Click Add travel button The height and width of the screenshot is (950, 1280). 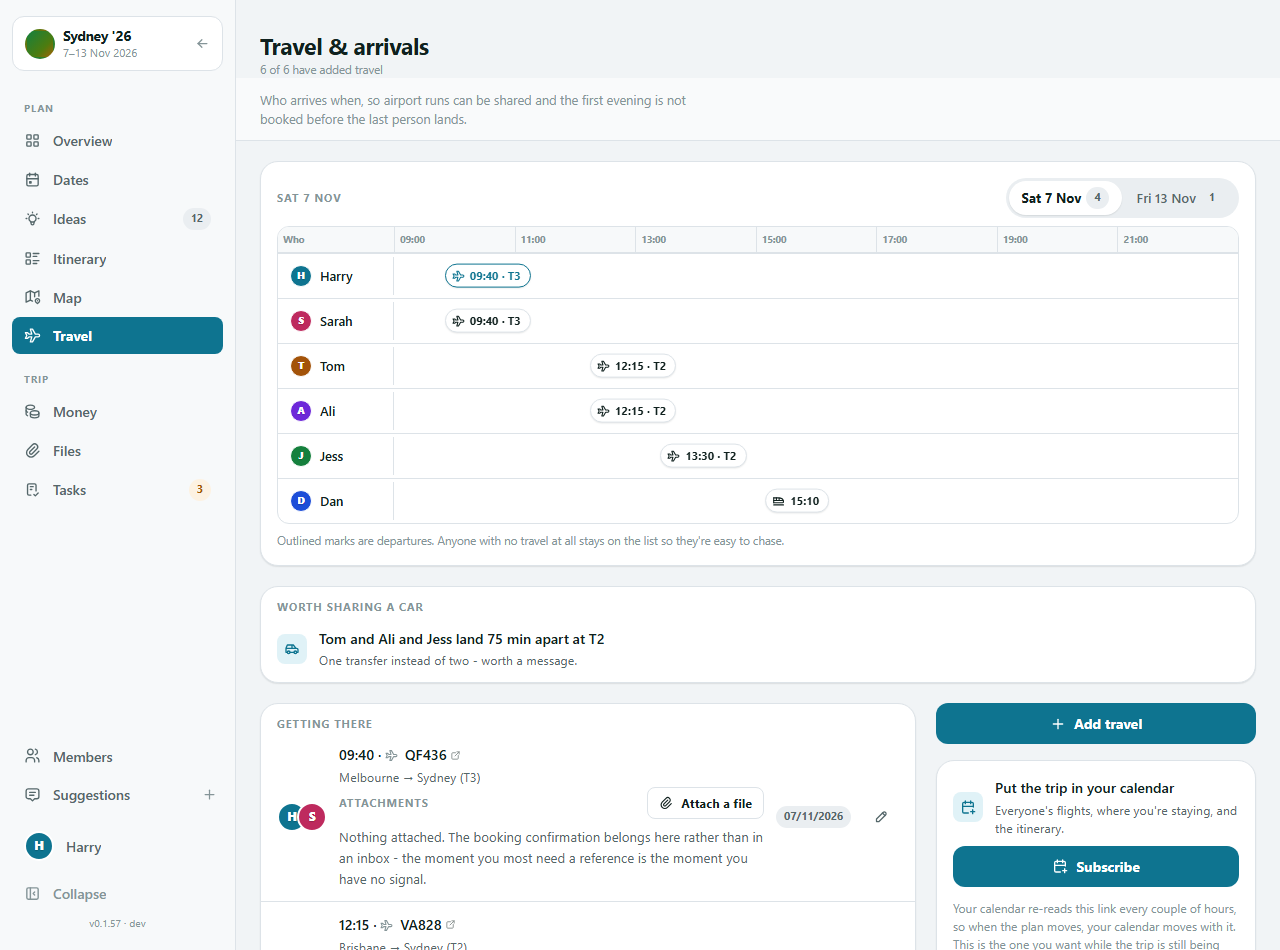1096,724
